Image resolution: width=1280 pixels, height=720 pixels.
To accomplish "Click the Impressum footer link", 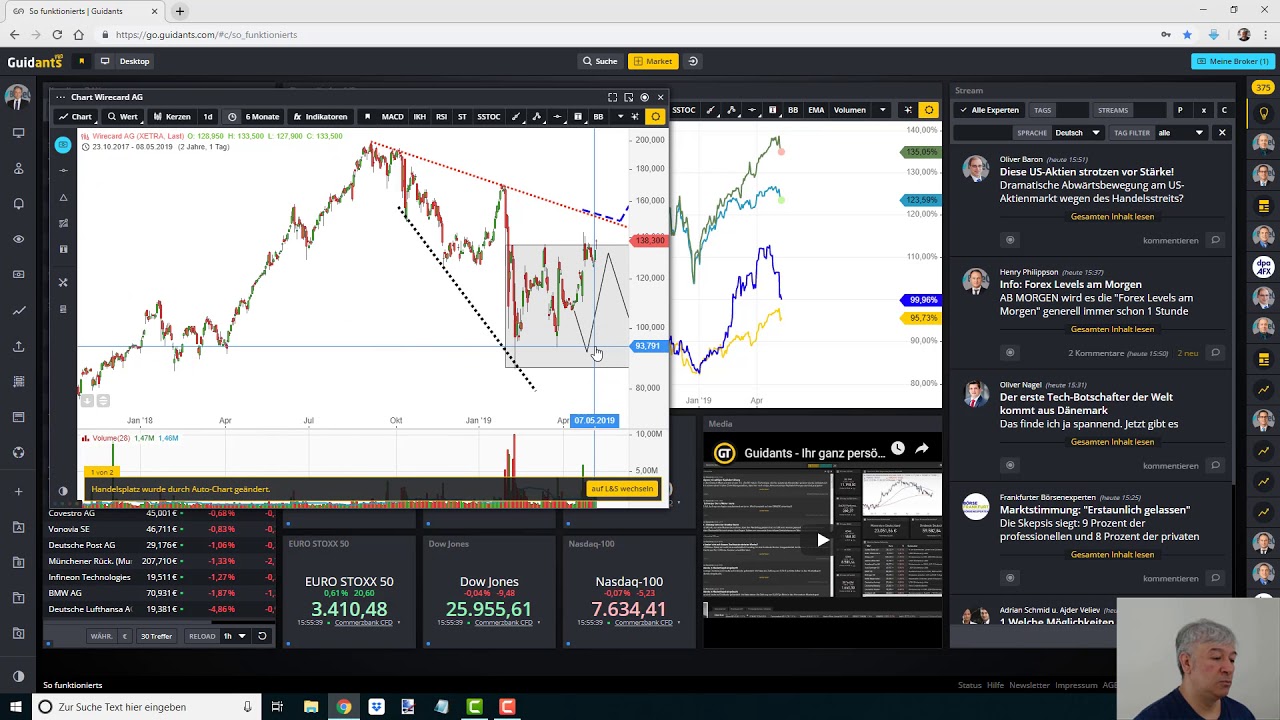I will [1076, 685].
